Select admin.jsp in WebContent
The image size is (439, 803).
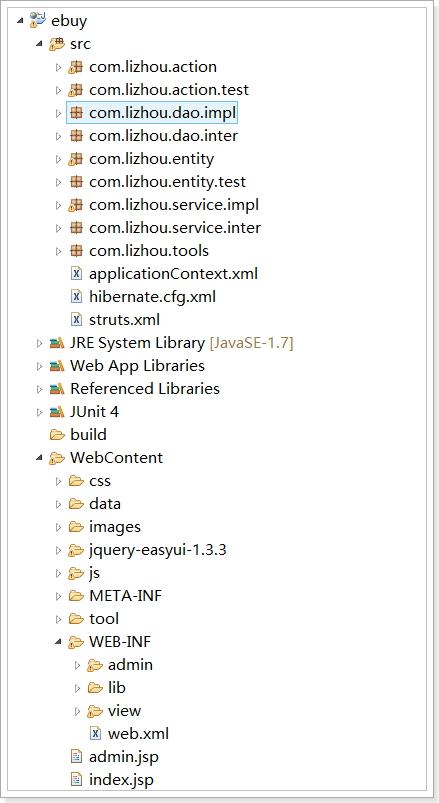coord(123,757)
